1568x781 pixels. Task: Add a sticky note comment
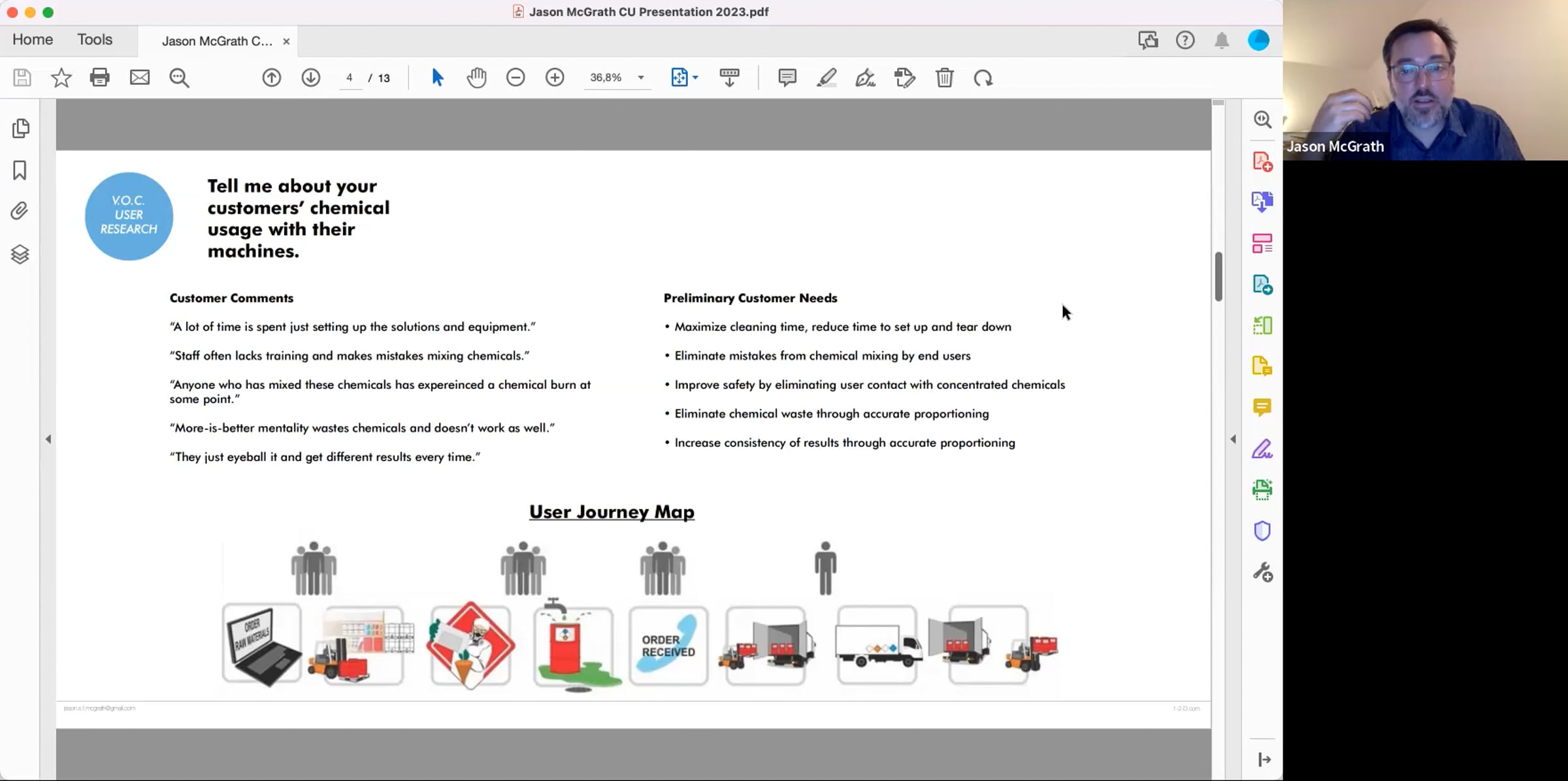click(787, 78)
